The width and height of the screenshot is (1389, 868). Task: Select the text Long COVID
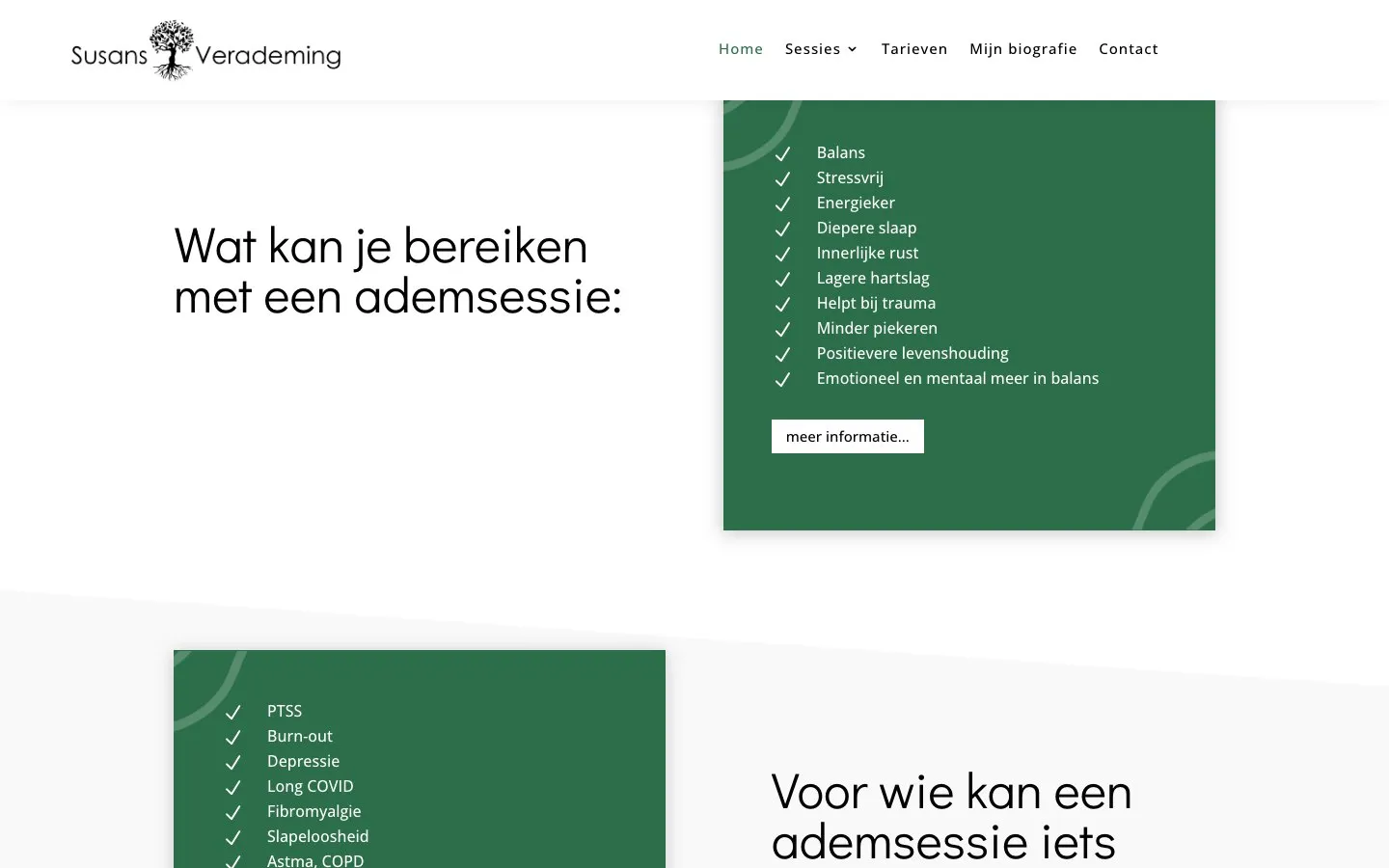pyautogui.click(x=311, y=786)
